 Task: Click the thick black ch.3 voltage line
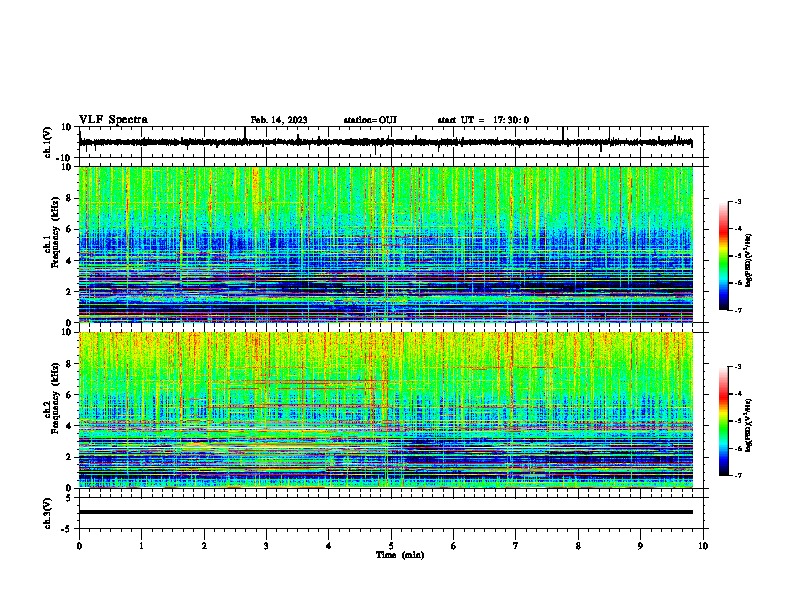click(x=385, y=512)
